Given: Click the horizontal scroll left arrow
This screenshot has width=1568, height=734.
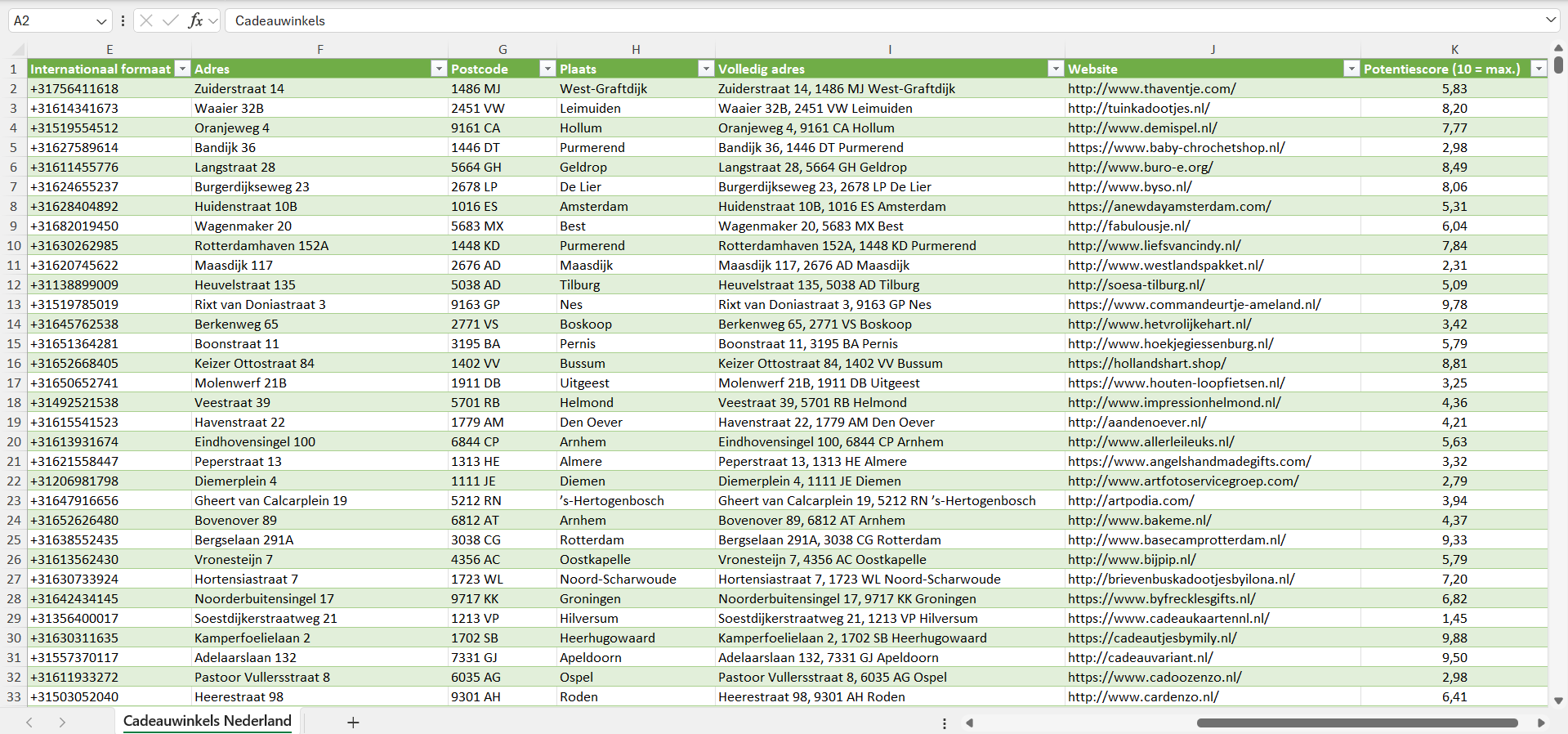Looking at the screenshot, I should (x=970, y=723).
